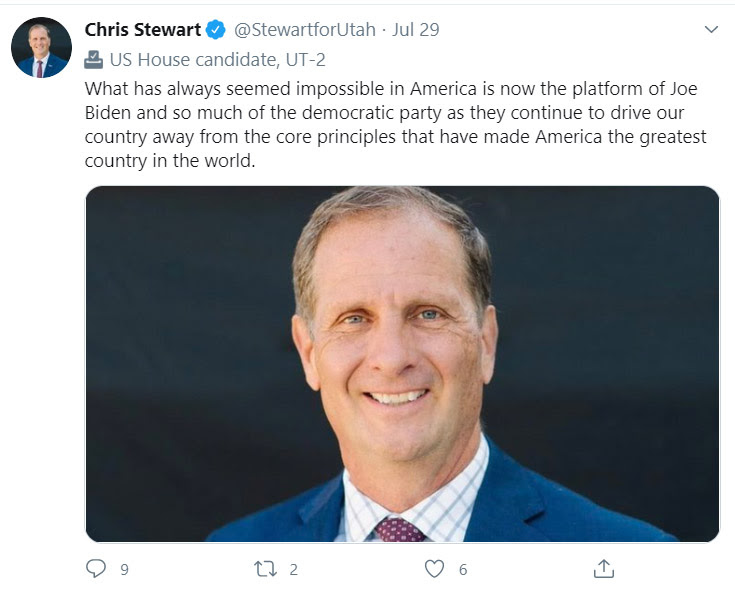735x593 pixels.
Task: Click the words 'Joe' at end of first line
Action: tap(684, 88)
